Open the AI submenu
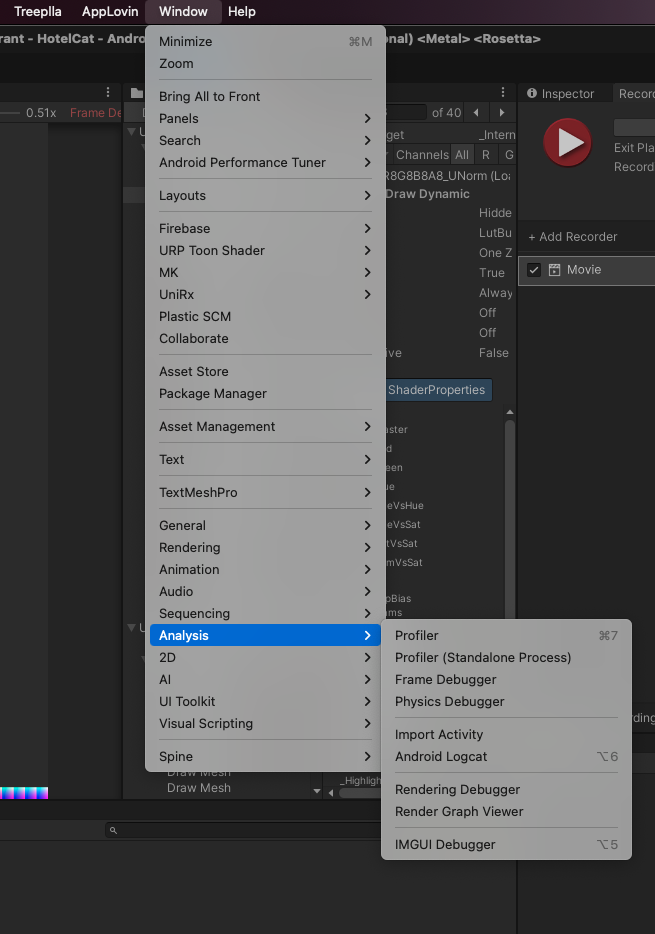 (265, 680)
